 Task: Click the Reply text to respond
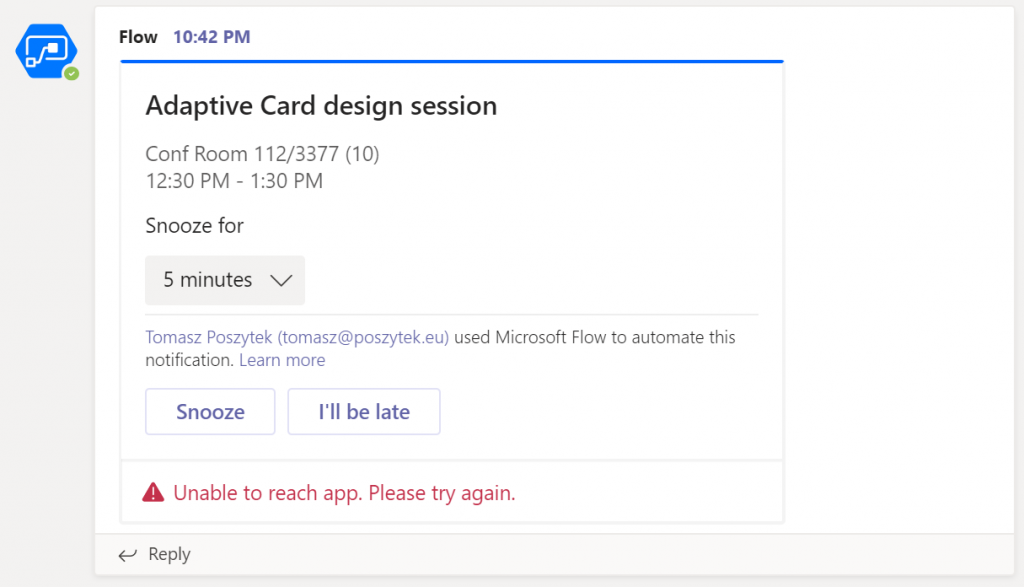point(169,554)
